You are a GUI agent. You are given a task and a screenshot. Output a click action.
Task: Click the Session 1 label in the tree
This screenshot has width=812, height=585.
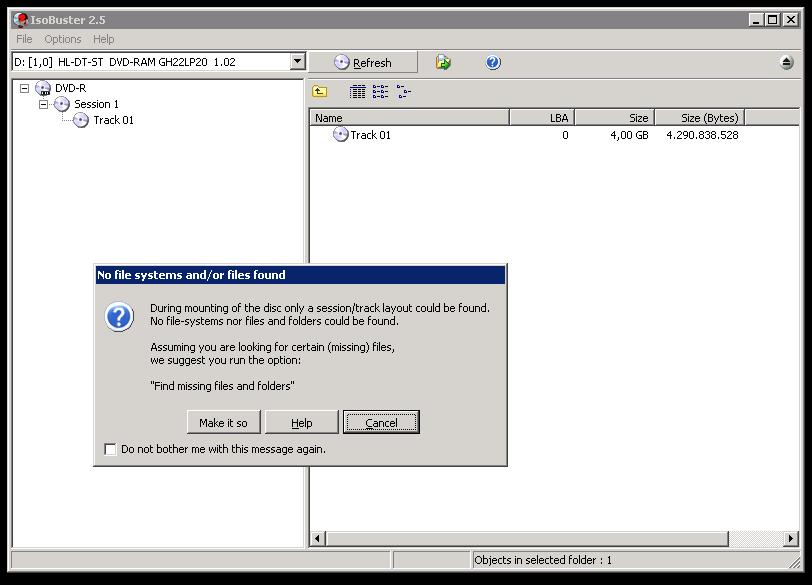coord(96,104)
